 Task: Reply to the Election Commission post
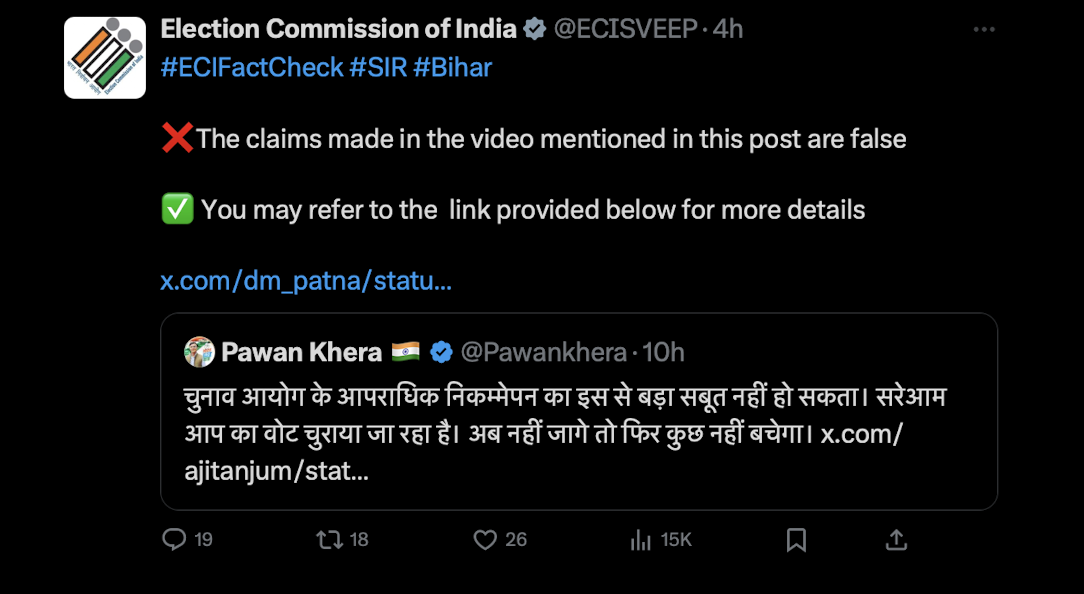click(x=175, y=540)
